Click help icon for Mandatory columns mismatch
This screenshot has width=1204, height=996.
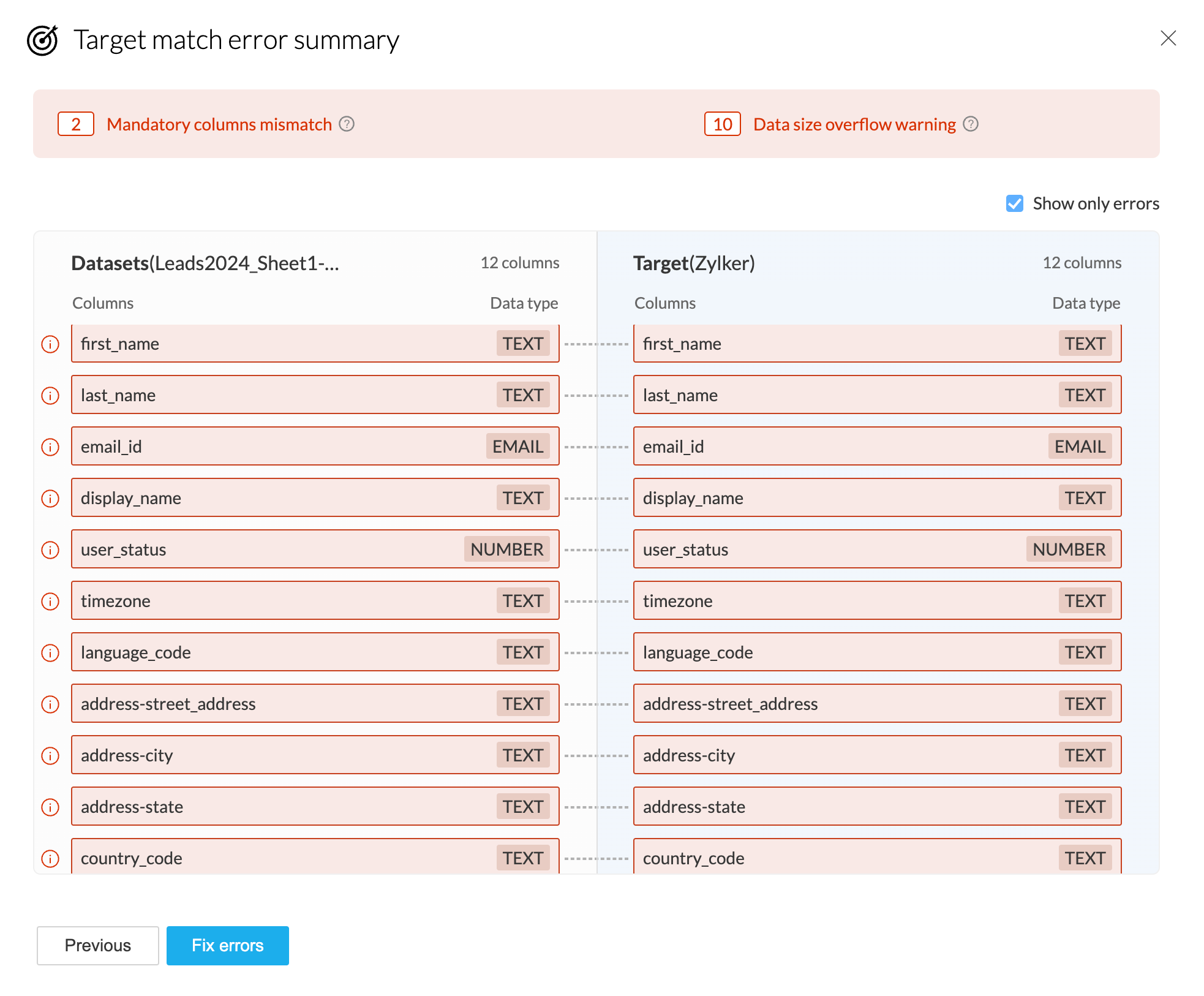(347, 124)
